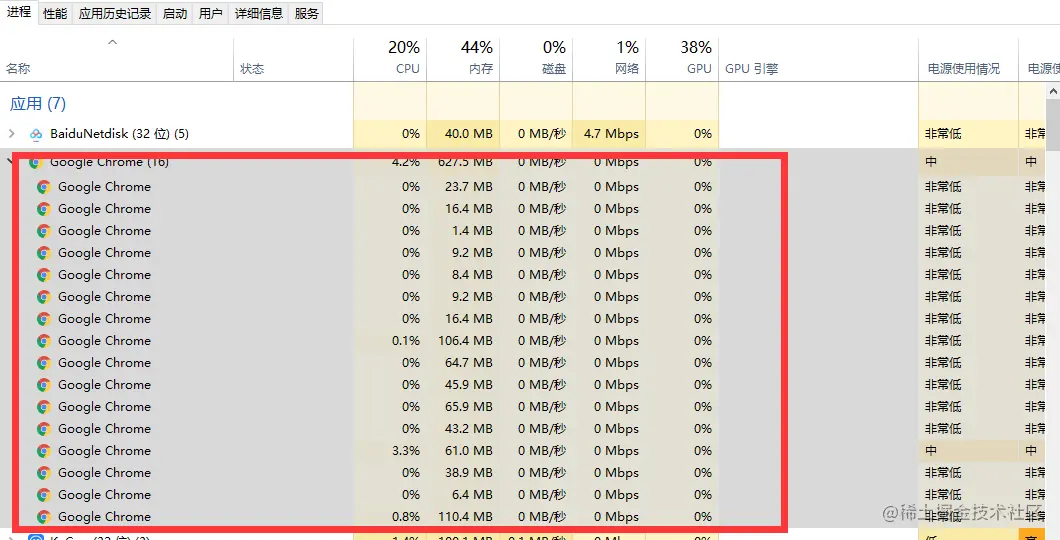The width and height of the screenshot is (1060, 540).
Task: Click the GPU 引擎 column header
Action: click(818, 59)
